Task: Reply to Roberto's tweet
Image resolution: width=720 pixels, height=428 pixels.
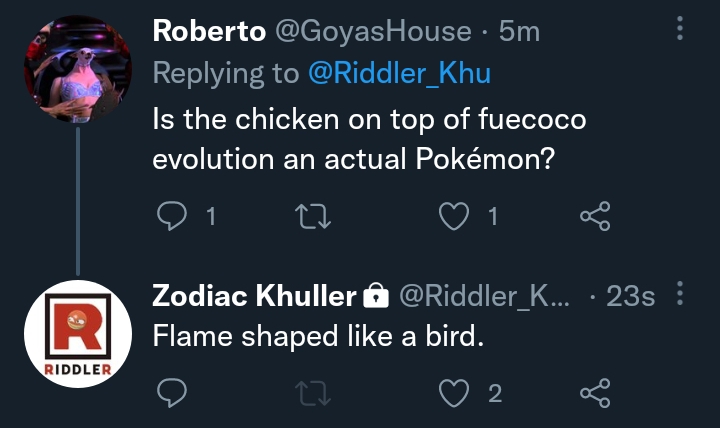Action: [x=172, y=216]
